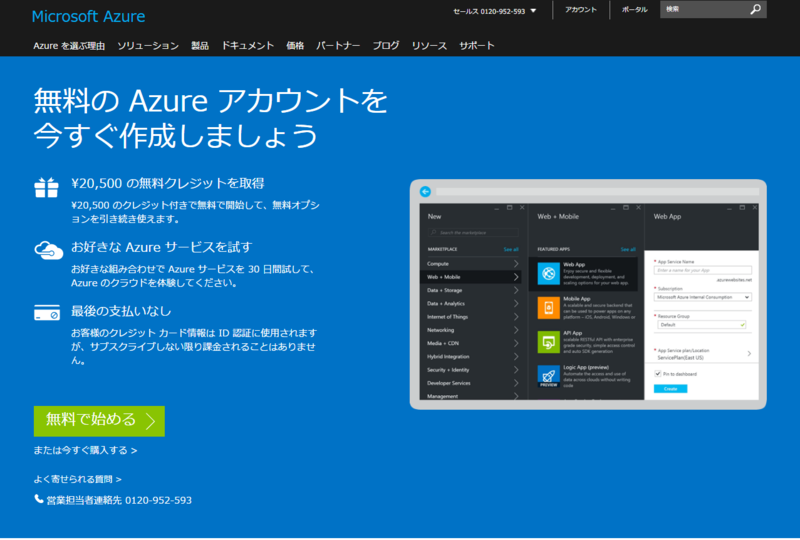Expand the Developer Services row
The height and width of the screenshot is (540, 800).
click(x=472, y=383)
